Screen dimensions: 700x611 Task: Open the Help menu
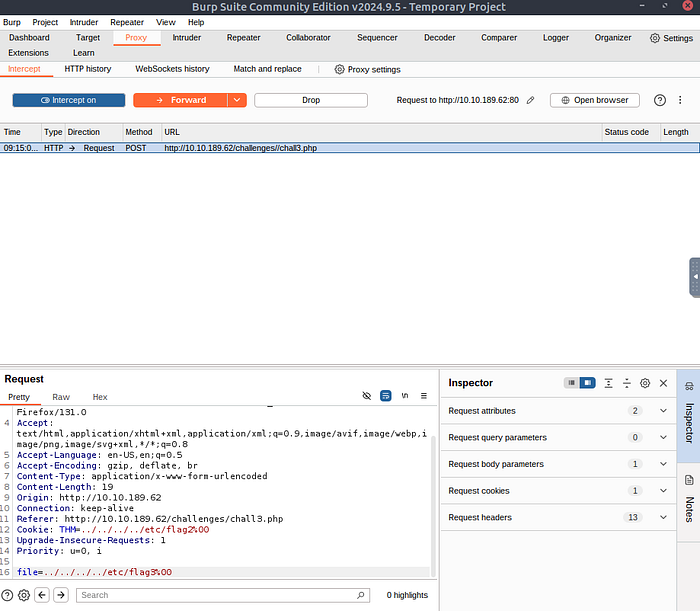196,22
